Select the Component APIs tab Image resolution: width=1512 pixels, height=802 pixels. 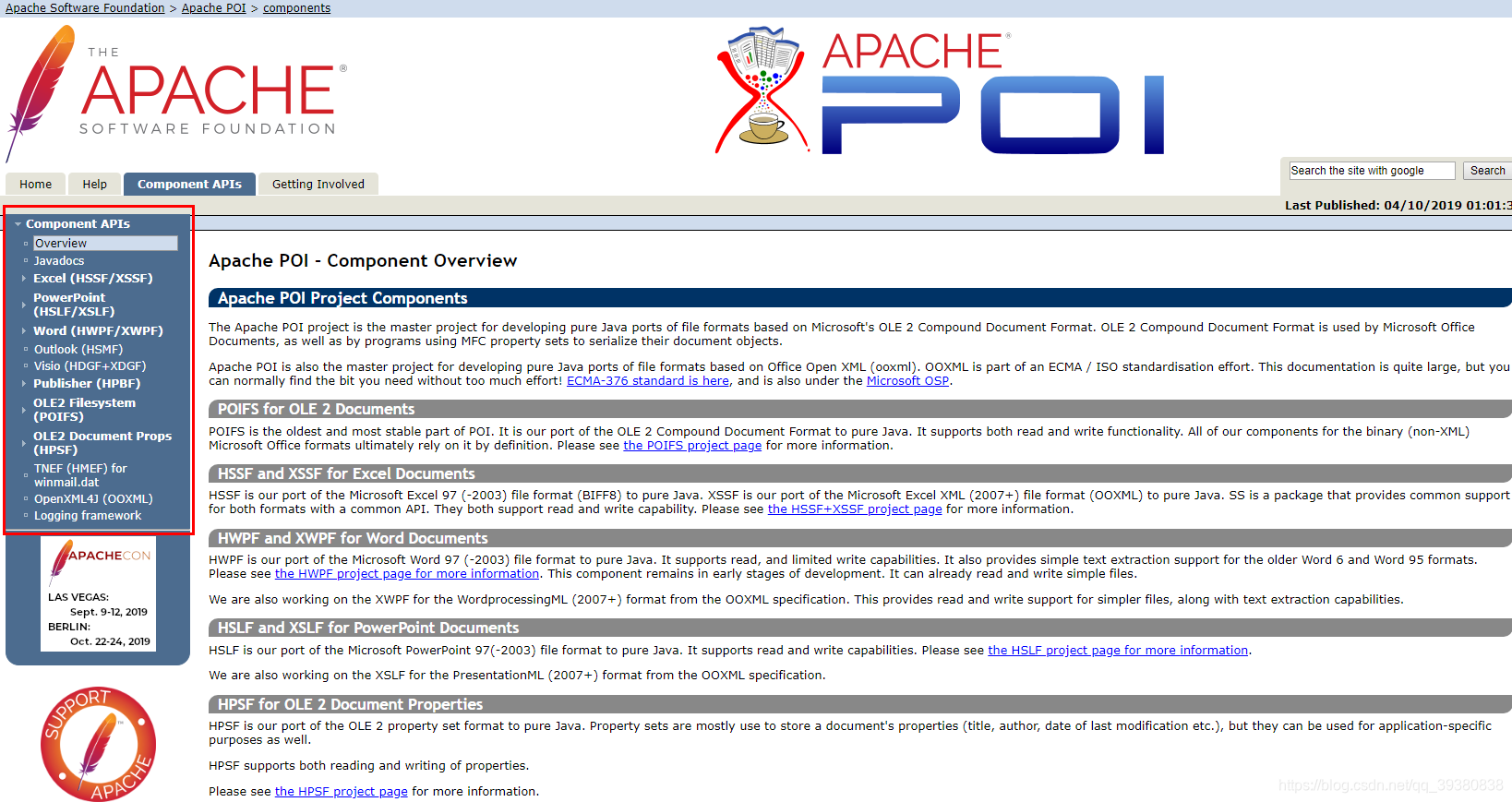[189, 184]
